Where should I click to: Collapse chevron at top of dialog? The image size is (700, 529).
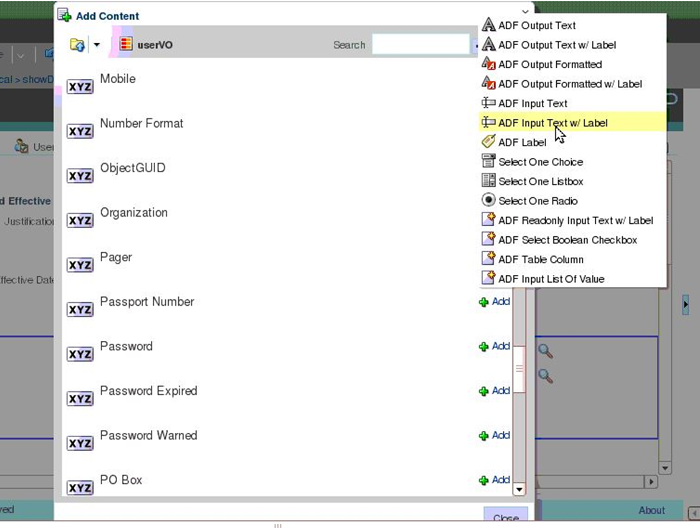click(525, 11)
